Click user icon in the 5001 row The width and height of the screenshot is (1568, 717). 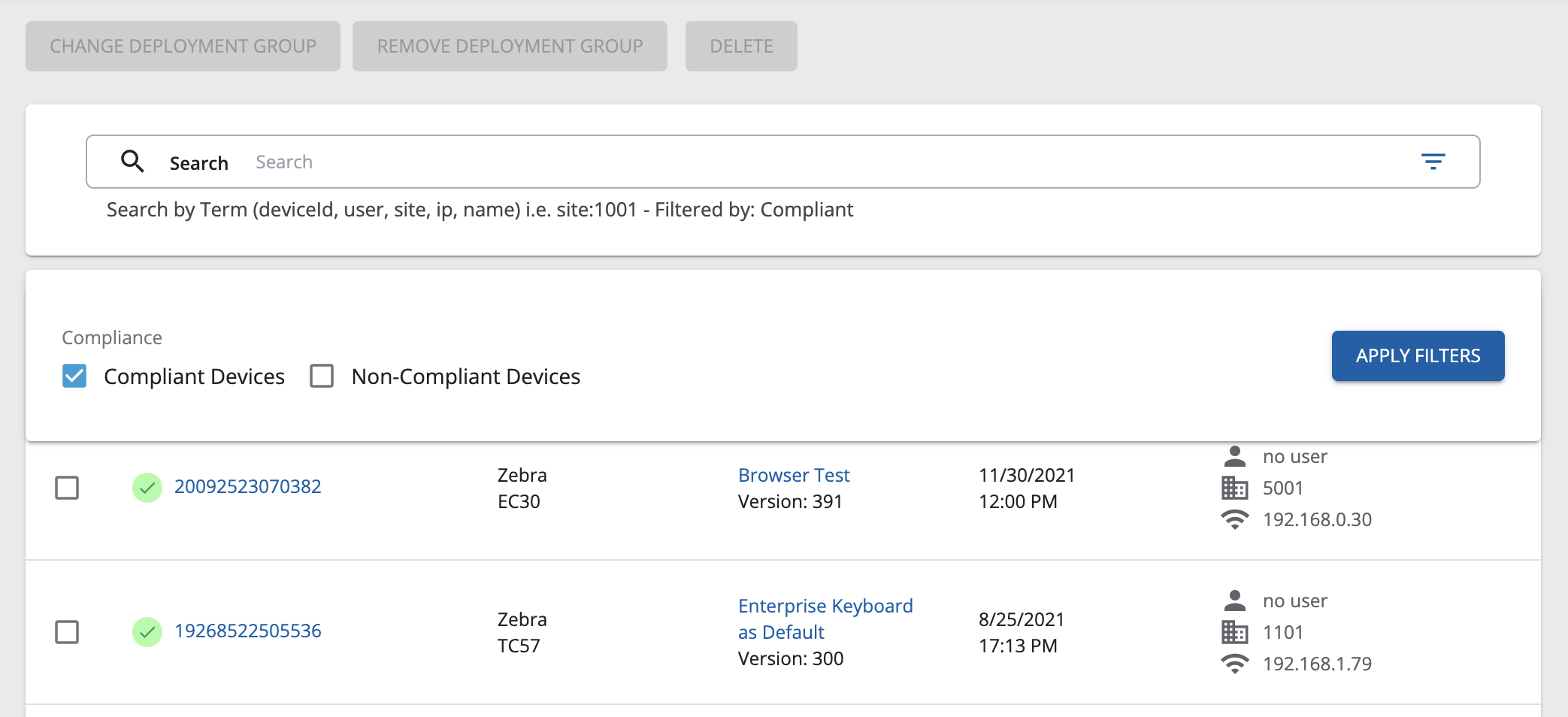[x=1234, y=456]
